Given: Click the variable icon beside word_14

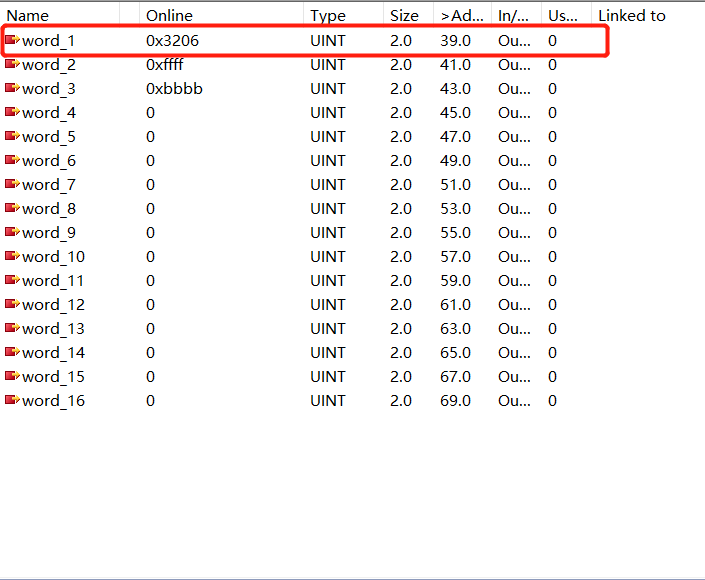Looking at the screenshot, I should click(12, 352).
